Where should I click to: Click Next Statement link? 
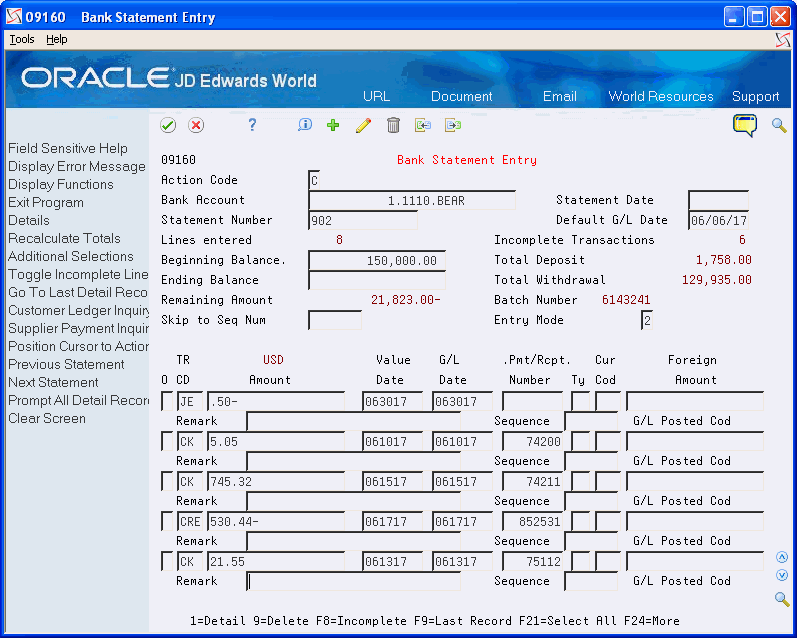click(53, 382)
